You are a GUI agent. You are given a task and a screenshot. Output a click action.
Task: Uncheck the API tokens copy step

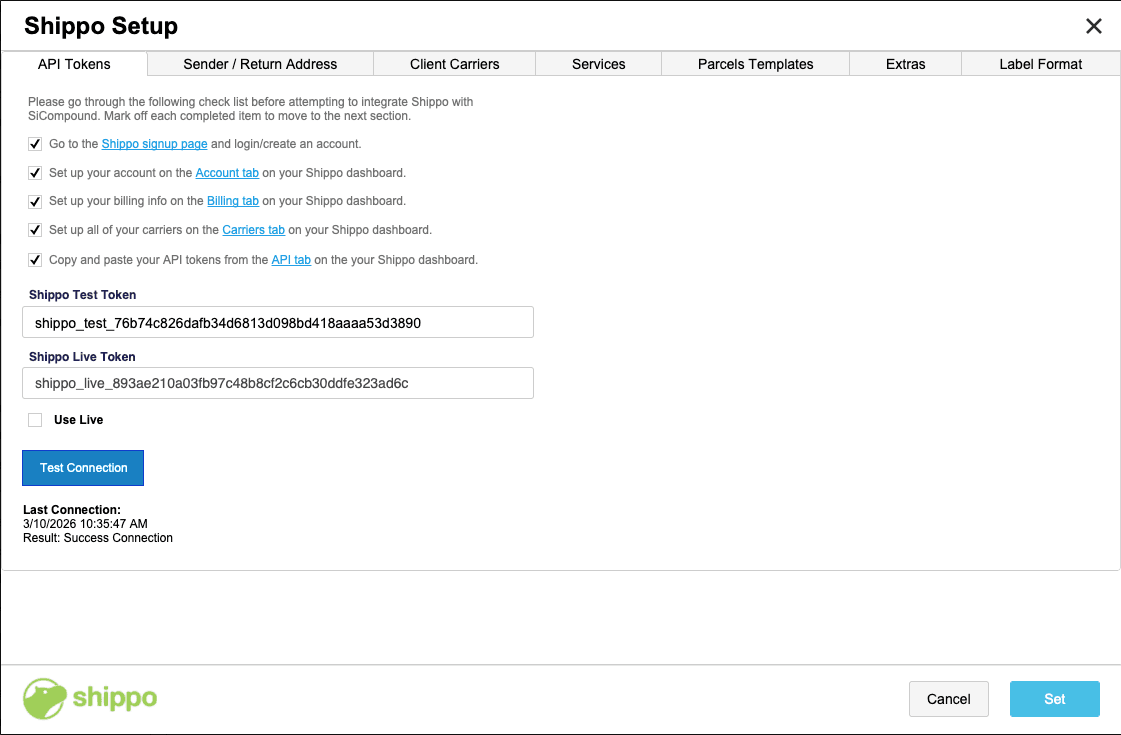coord(35,260)
